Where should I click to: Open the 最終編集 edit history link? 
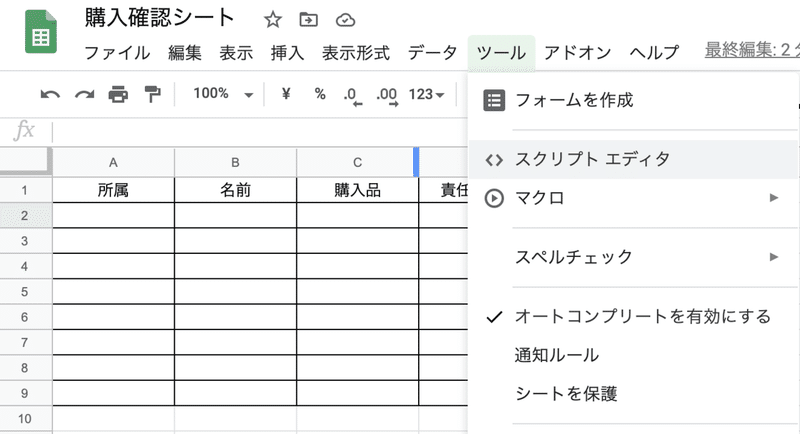[x=752, y=50]
